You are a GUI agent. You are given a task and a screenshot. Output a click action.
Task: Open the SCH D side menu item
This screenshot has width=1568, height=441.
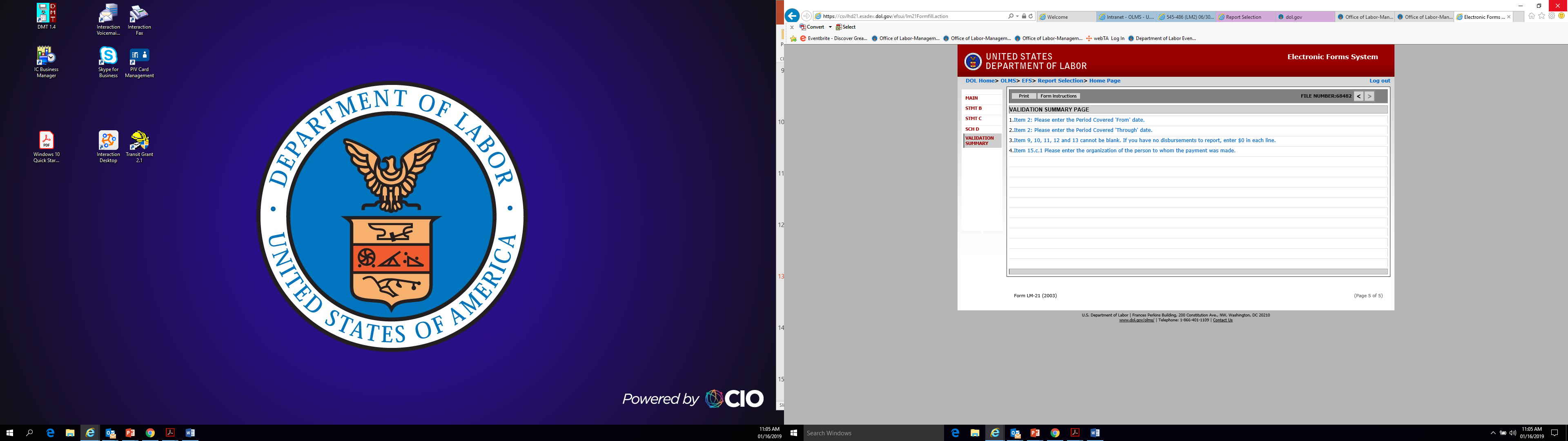(x=972, y=129)
